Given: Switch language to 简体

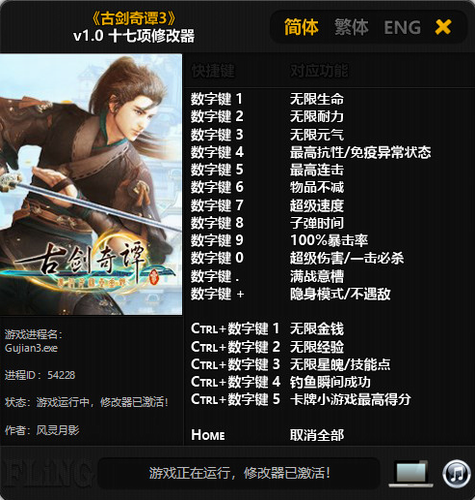Looking at the screenshot, I should coord(301,27).
